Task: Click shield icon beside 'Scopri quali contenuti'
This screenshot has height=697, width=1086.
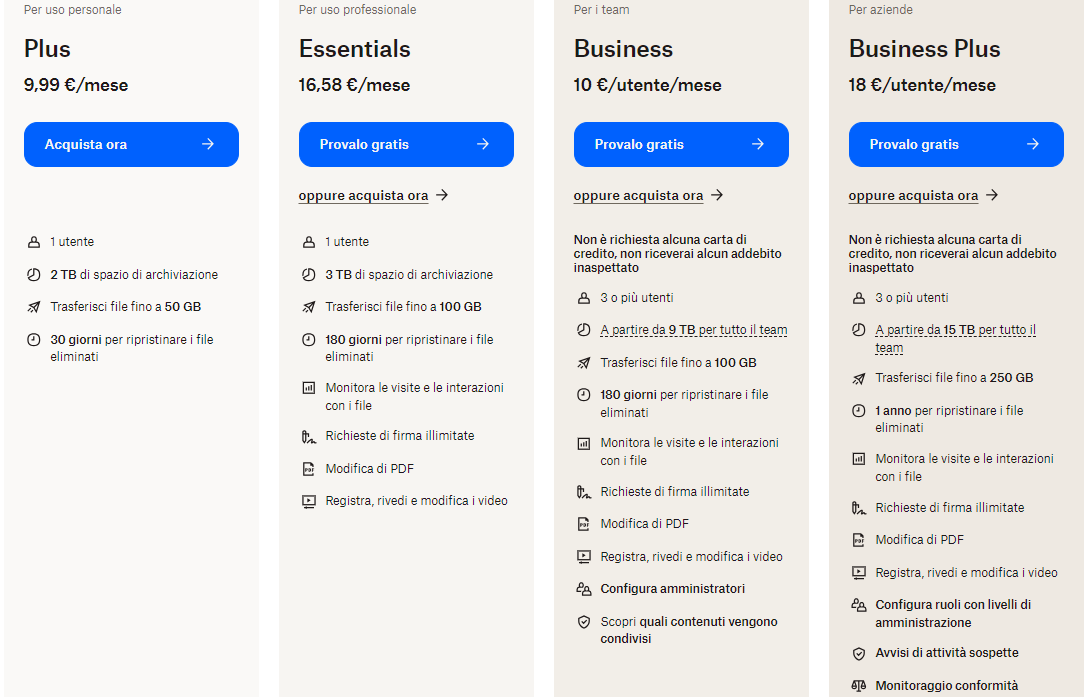Action: point(584,621)
